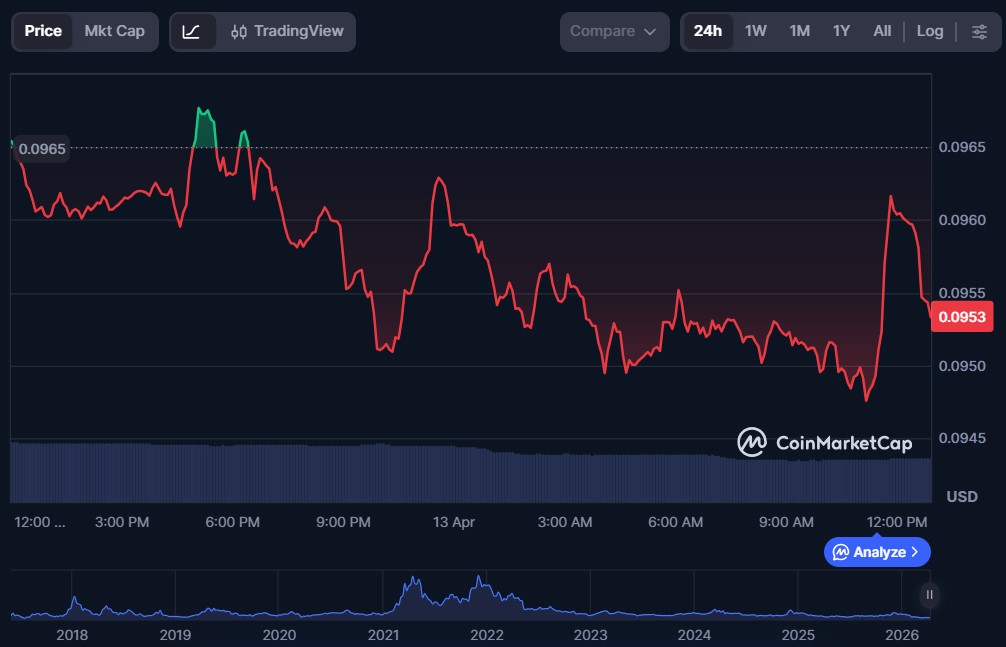Click the red 0.0953 current price tag

pos(961,317)
